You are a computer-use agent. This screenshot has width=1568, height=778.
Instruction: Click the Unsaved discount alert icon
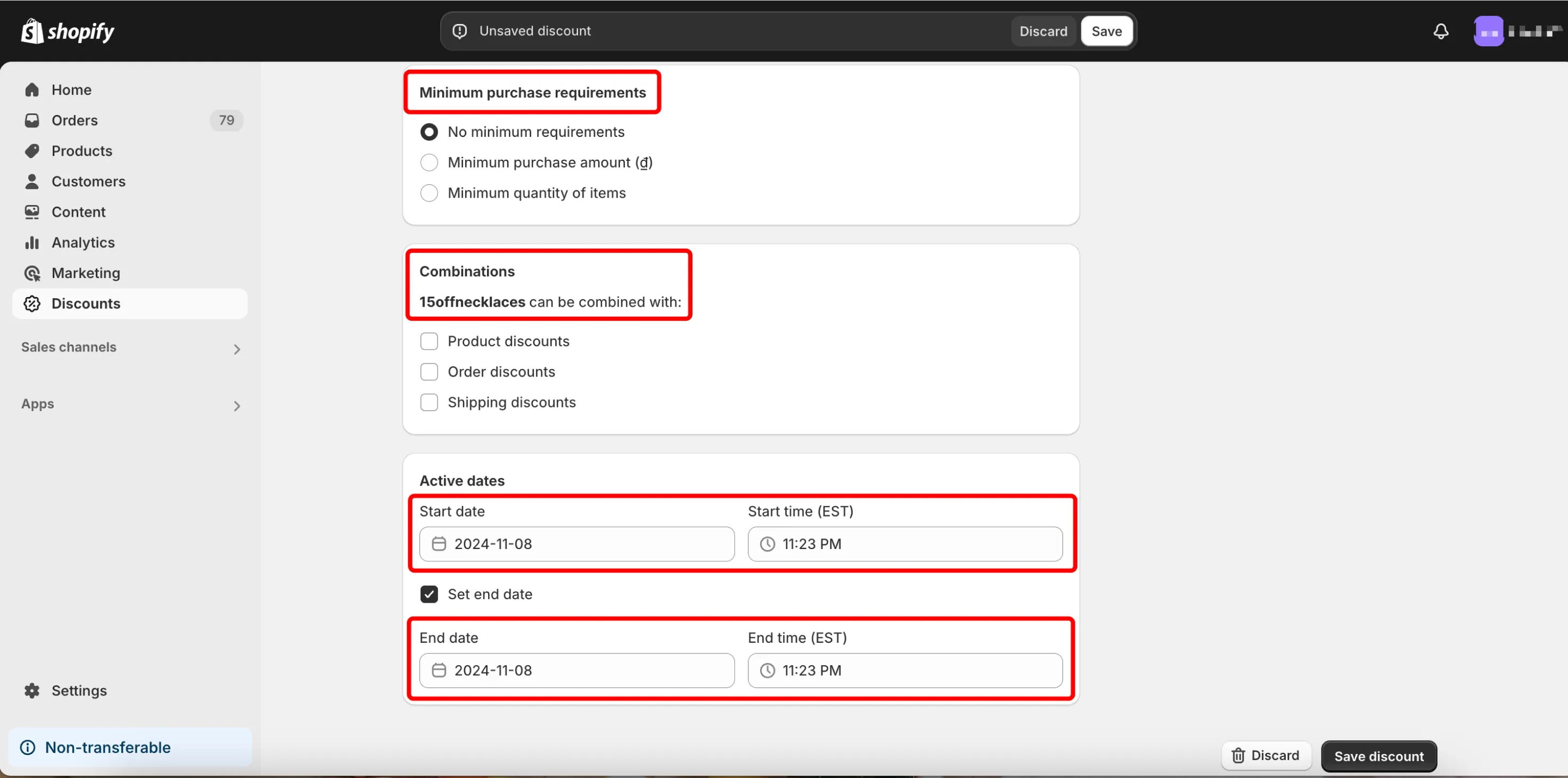(459, 31)
